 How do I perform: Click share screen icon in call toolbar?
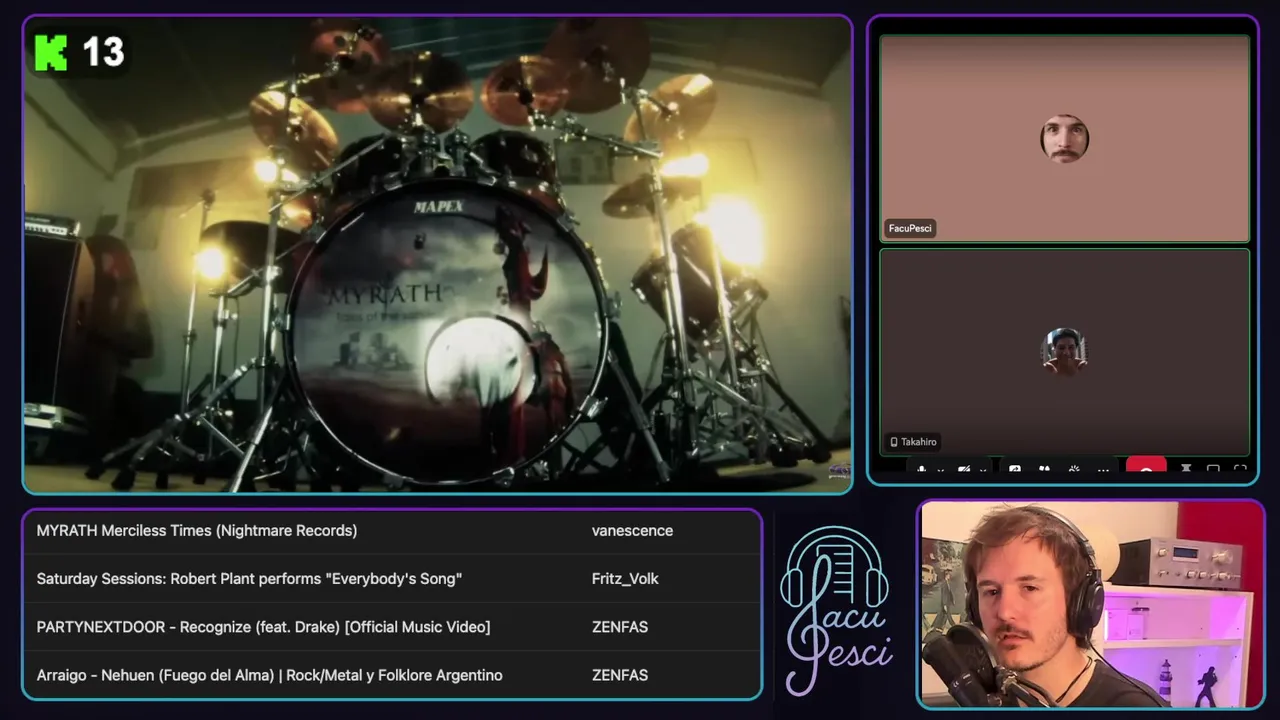click(x=1015, y=469)
